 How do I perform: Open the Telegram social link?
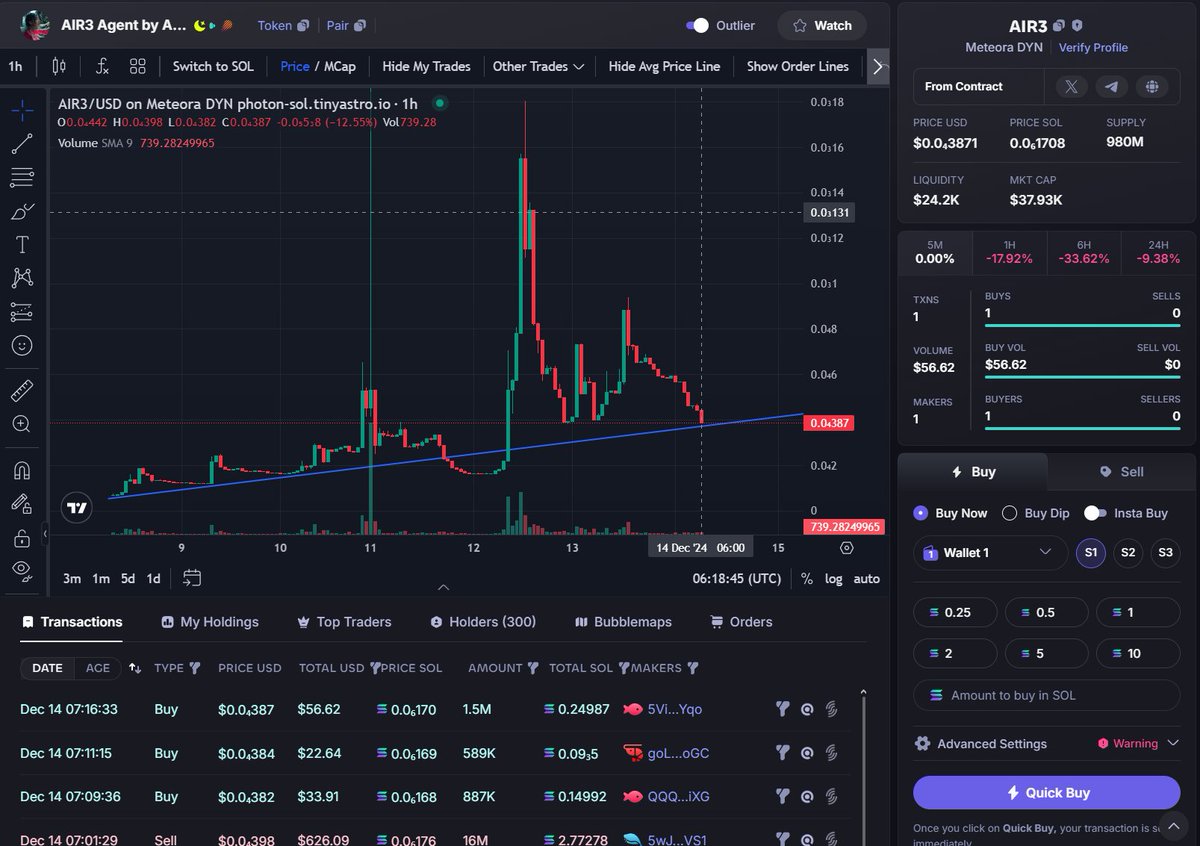(1111, 87)
